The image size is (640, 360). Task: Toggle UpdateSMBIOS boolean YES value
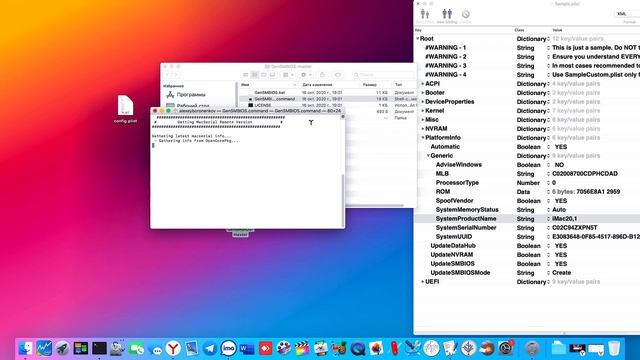[x=561, y=264]
